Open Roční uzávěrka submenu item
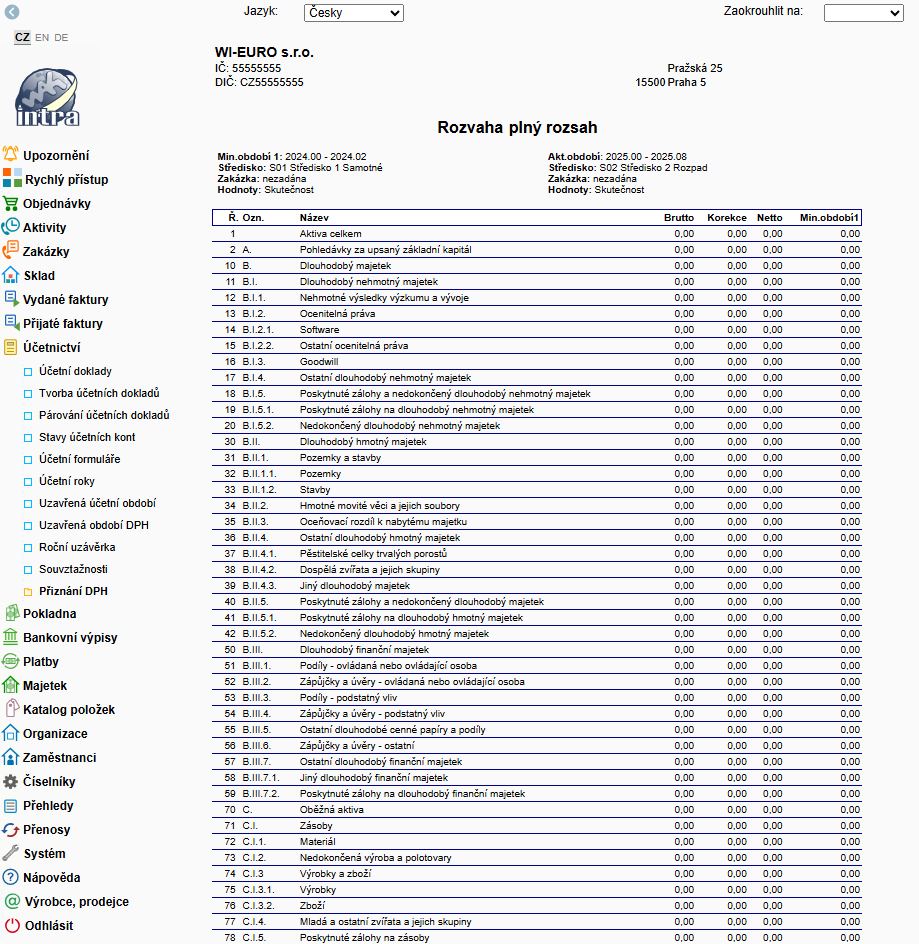 [x=77, y=547]
